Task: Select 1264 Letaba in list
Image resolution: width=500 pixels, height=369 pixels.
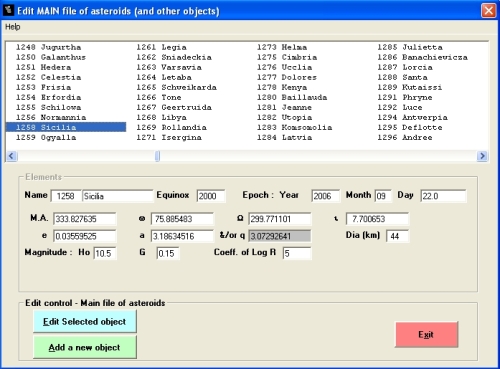Action: click(164, 77)
